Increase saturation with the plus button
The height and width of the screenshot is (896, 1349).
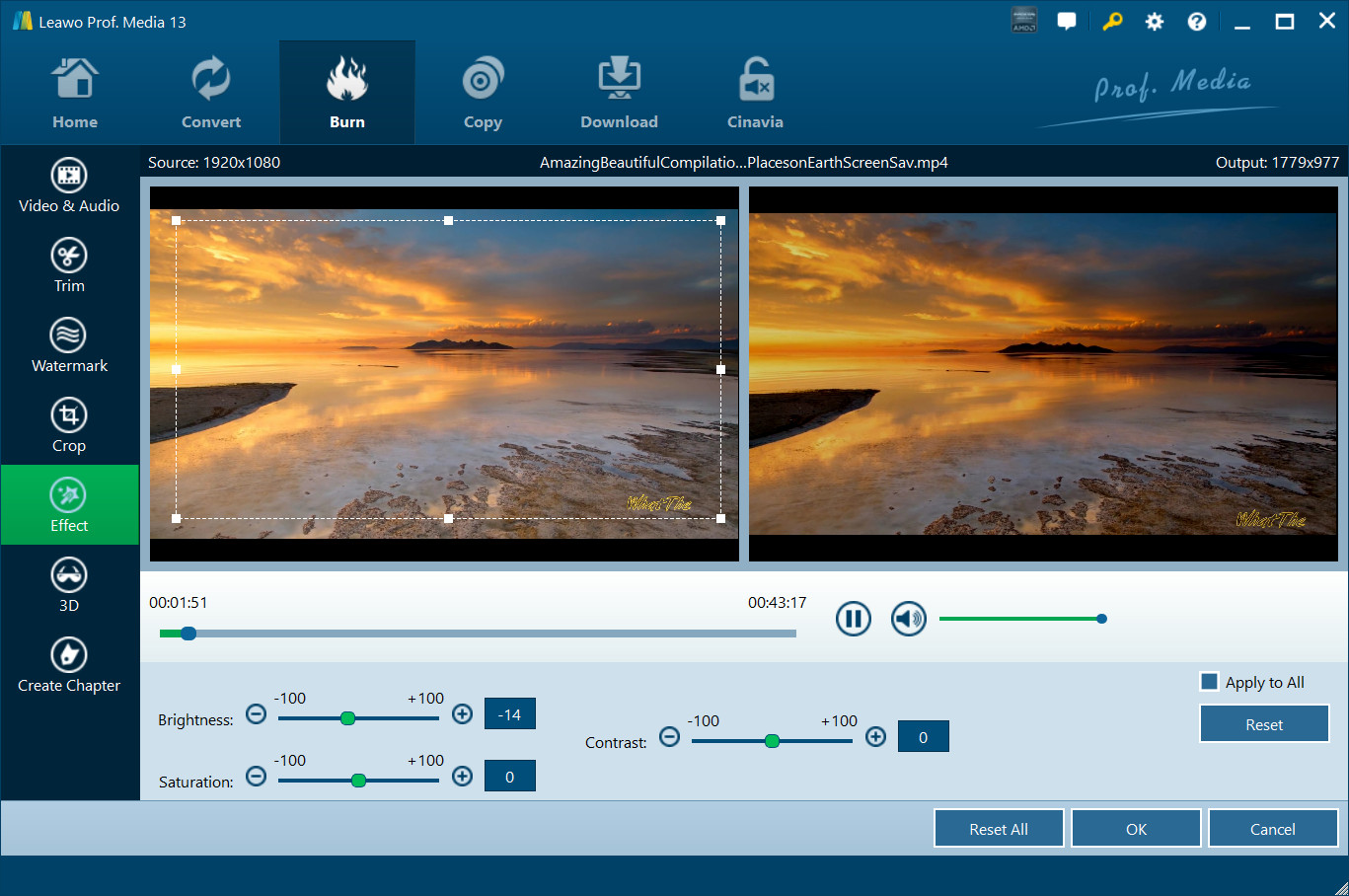pyautogui.click(x=462, y=777)
